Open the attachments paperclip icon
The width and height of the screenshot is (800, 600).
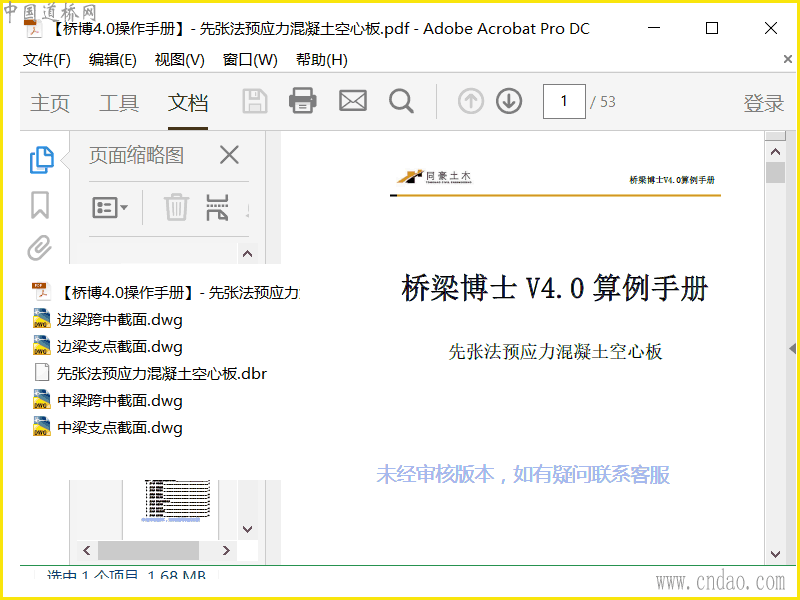(x=40, y=248)
